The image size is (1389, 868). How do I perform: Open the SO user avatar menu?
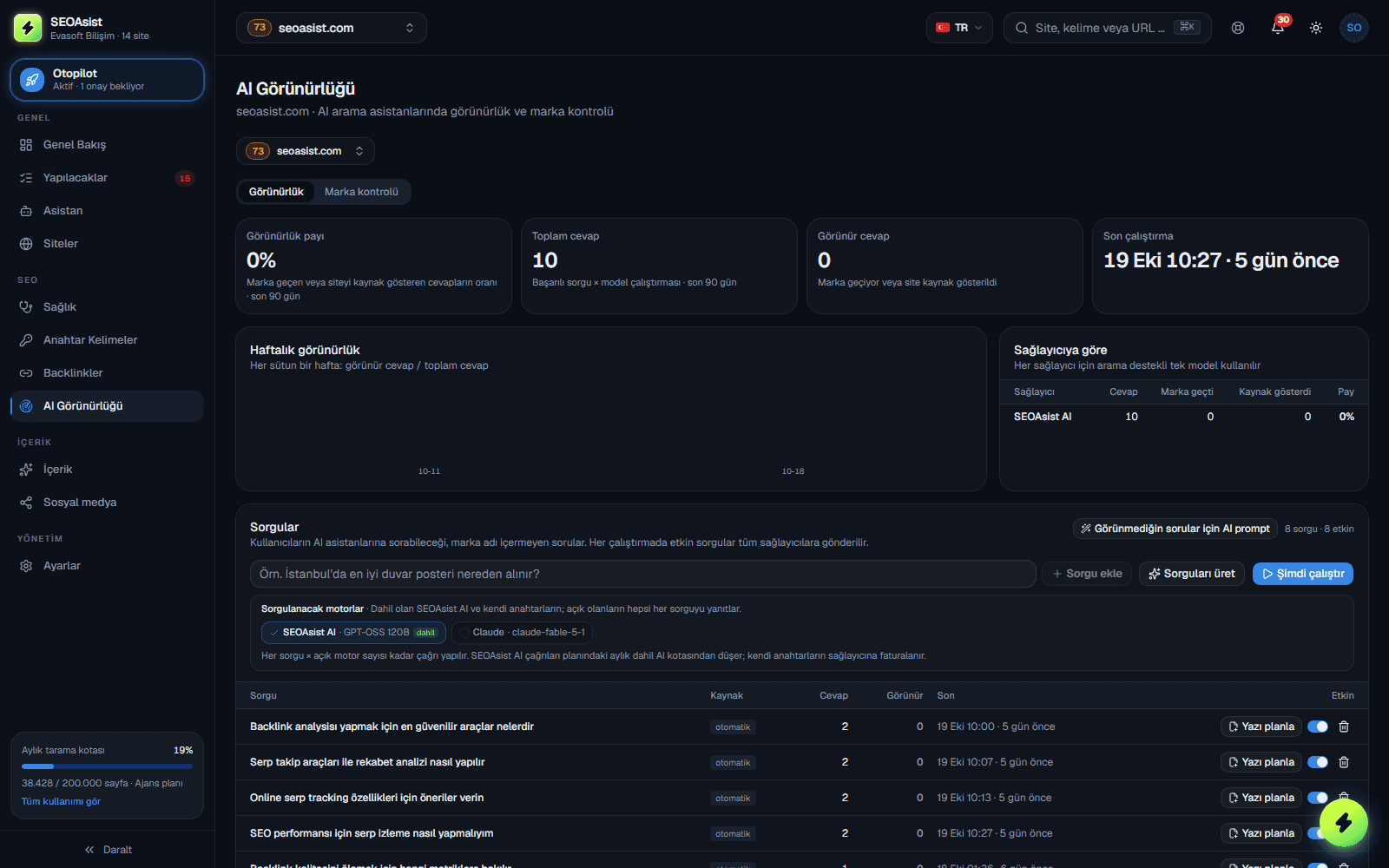tap(1354, 28)
